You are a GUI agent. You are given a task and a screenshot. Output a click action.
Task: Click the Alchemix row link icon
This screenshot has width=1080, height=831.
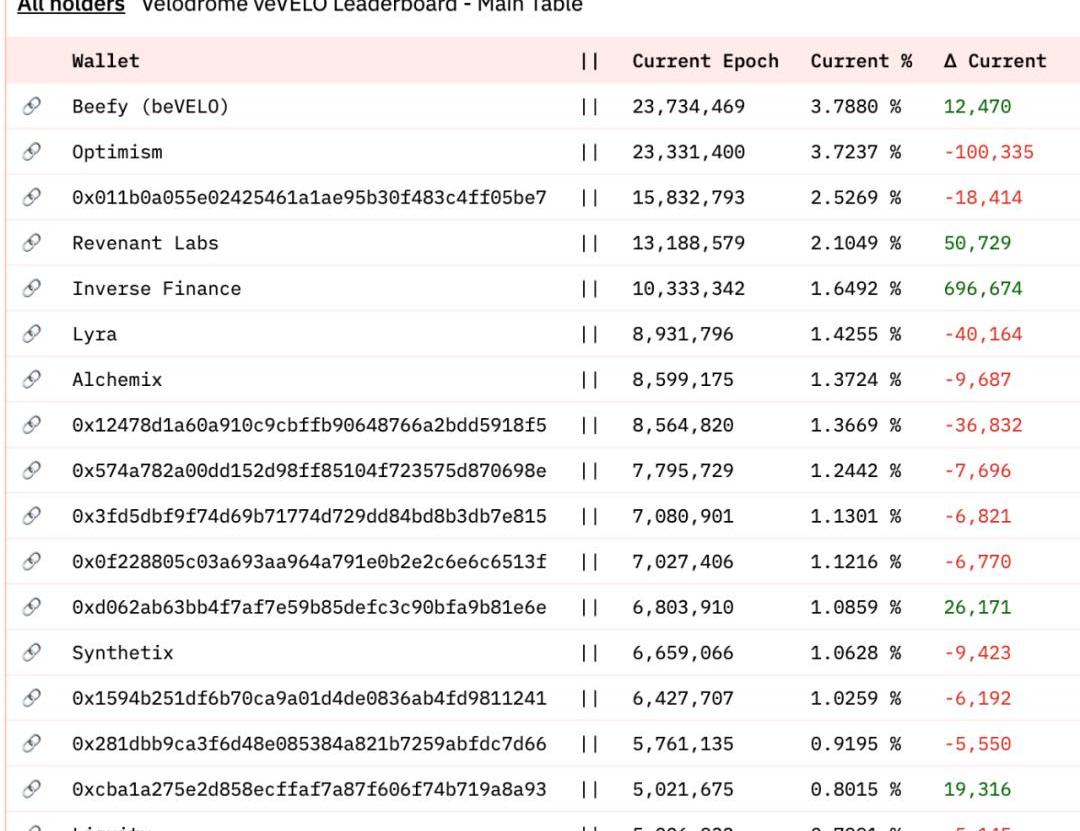[32, 379]
